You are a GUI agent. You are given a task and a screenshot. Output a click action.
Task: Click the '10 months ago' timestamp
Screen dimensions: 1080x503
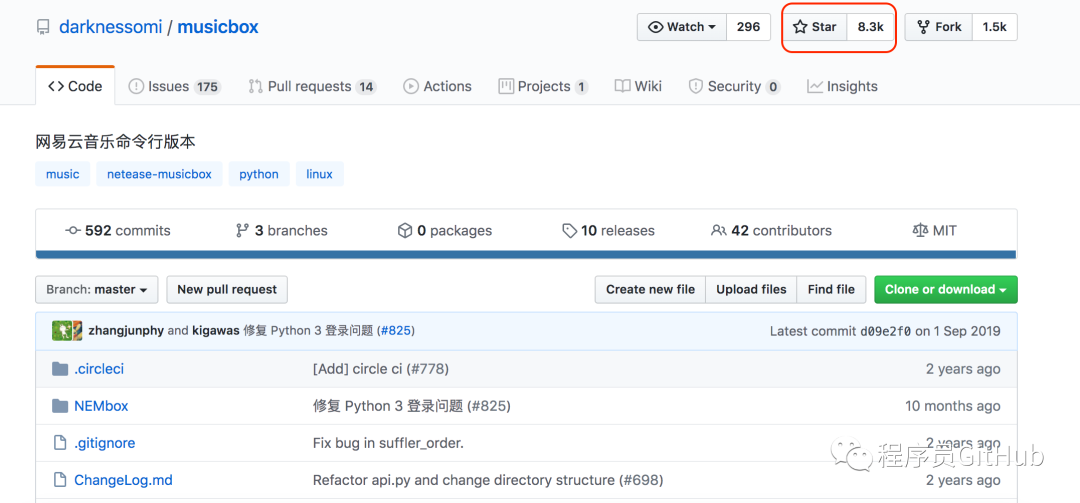click(953, 406)
